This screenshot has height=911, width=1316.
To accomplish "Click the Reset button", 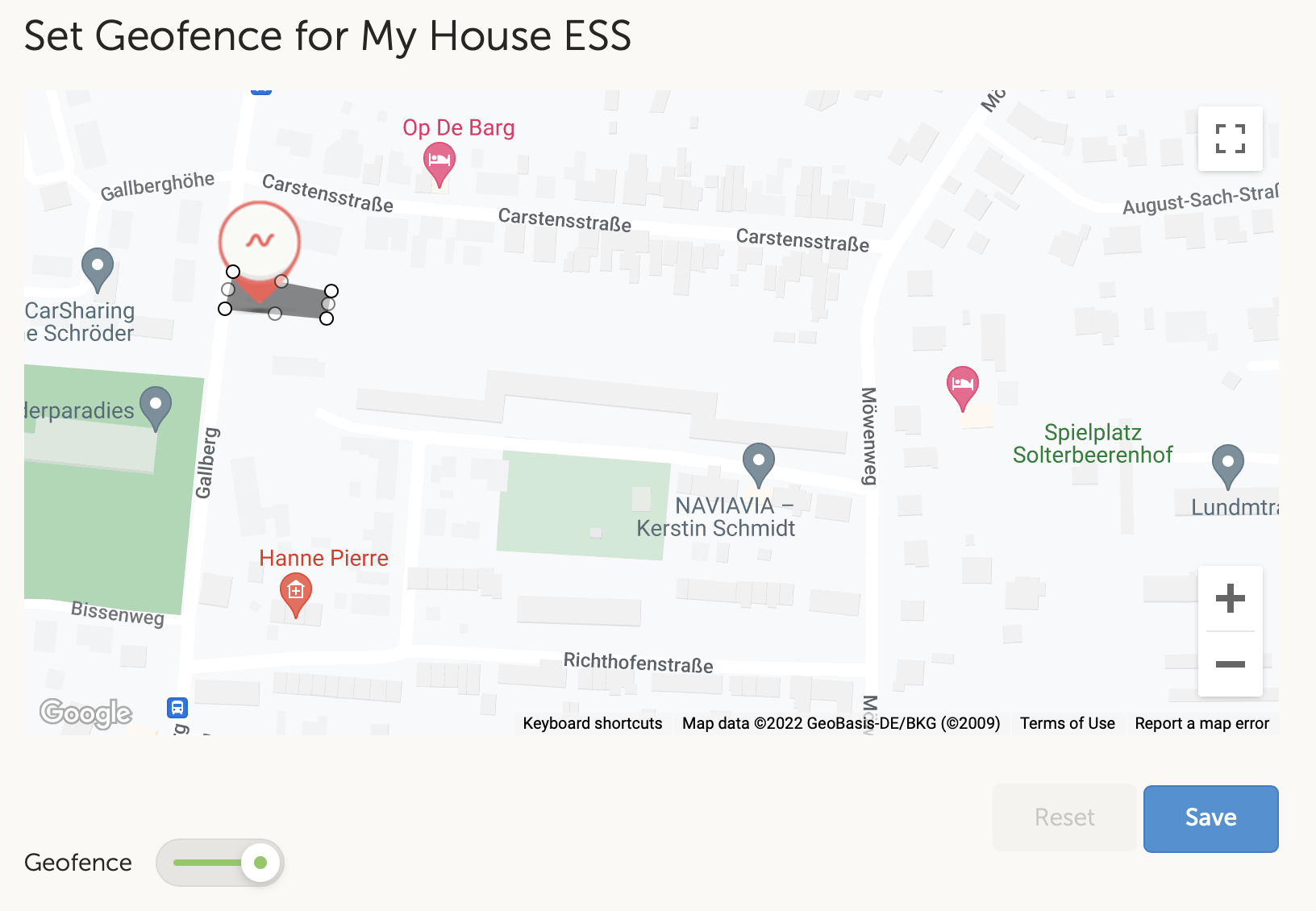I will [1064, 817].
